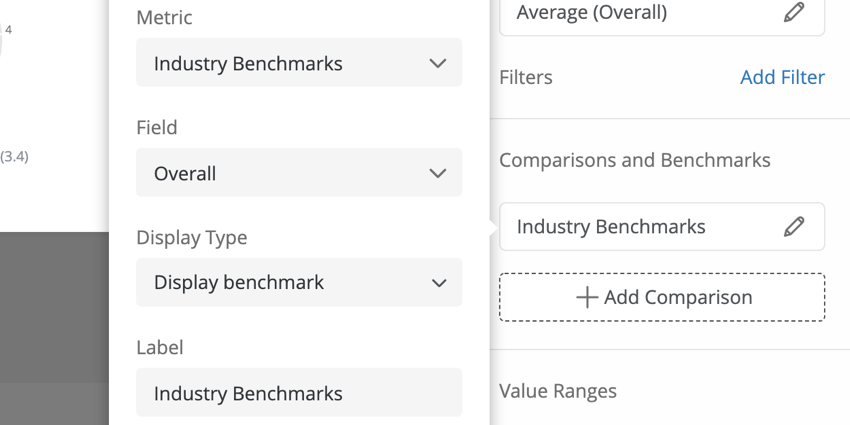The image size is (850, 425).
Task: Click the chevron arrow on Field dropdown
Action: (437, 173)
